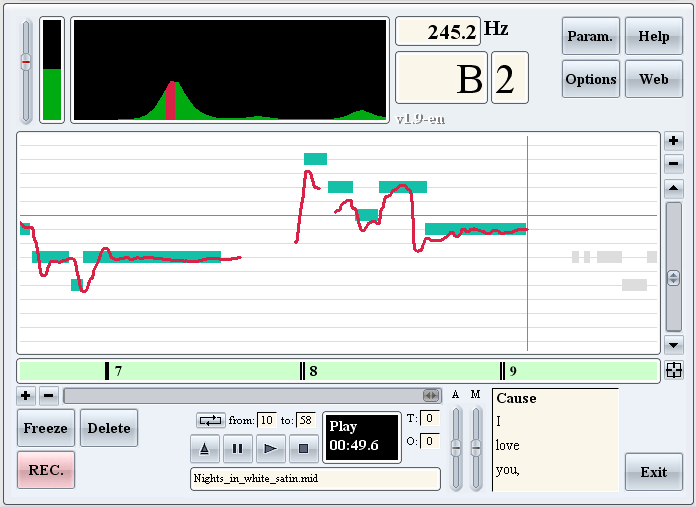Click the green input level meter
Image resolution: width=696 pixels, height=507 pixels.
tap(52, 70)
